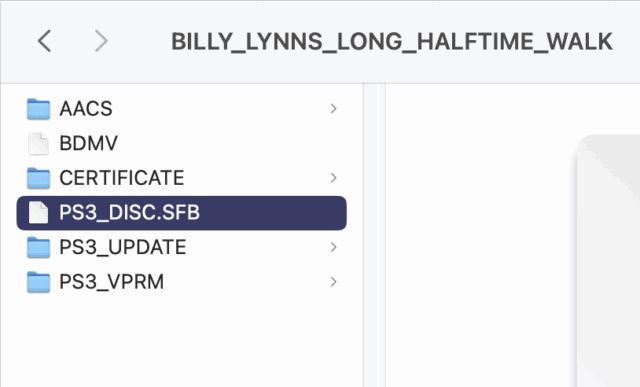This screenshot has height=387, width=640.
Task: Select the PS3_UPDATE folder icon
Action: pyautogui.click(x=38, y=247)
